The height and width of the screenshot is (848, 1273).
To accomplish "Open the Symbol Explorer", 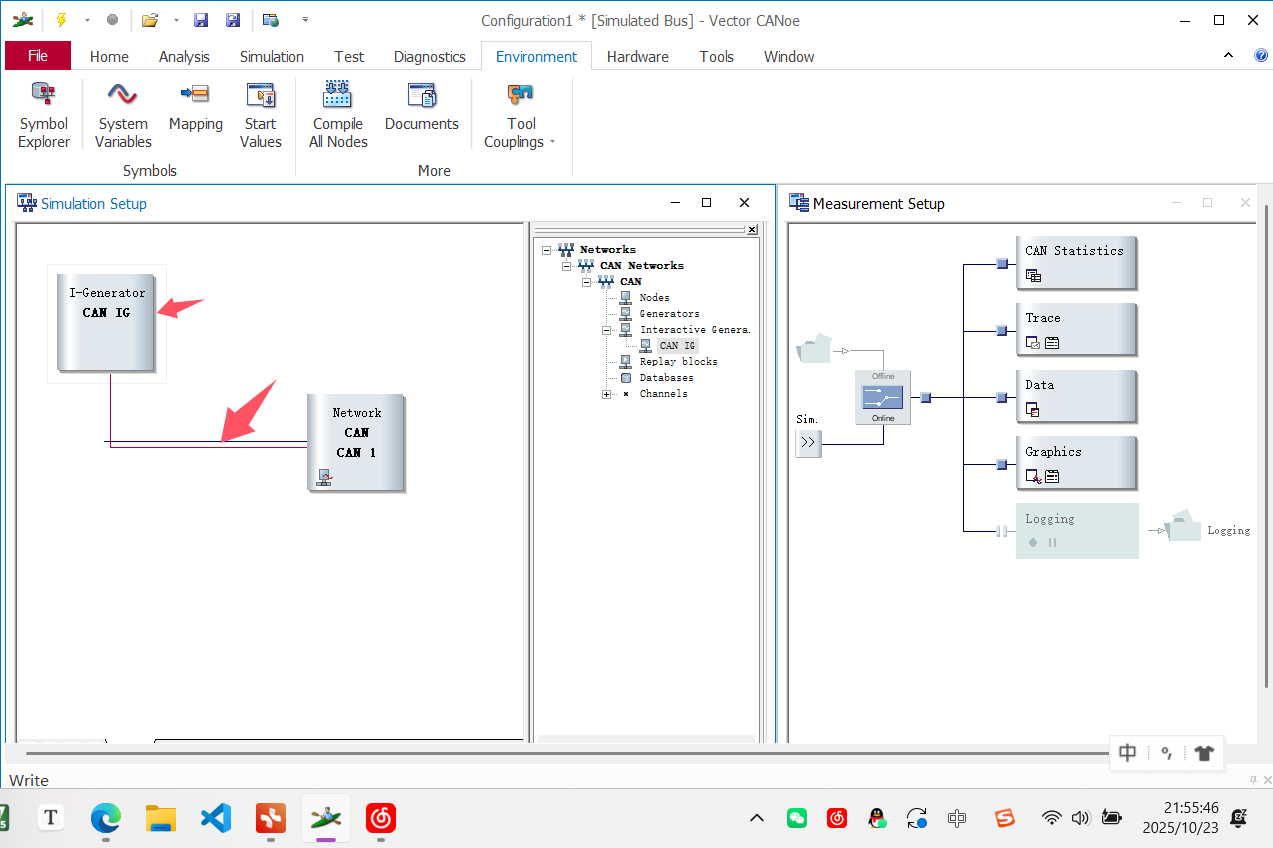I will (x=44, y=116).
